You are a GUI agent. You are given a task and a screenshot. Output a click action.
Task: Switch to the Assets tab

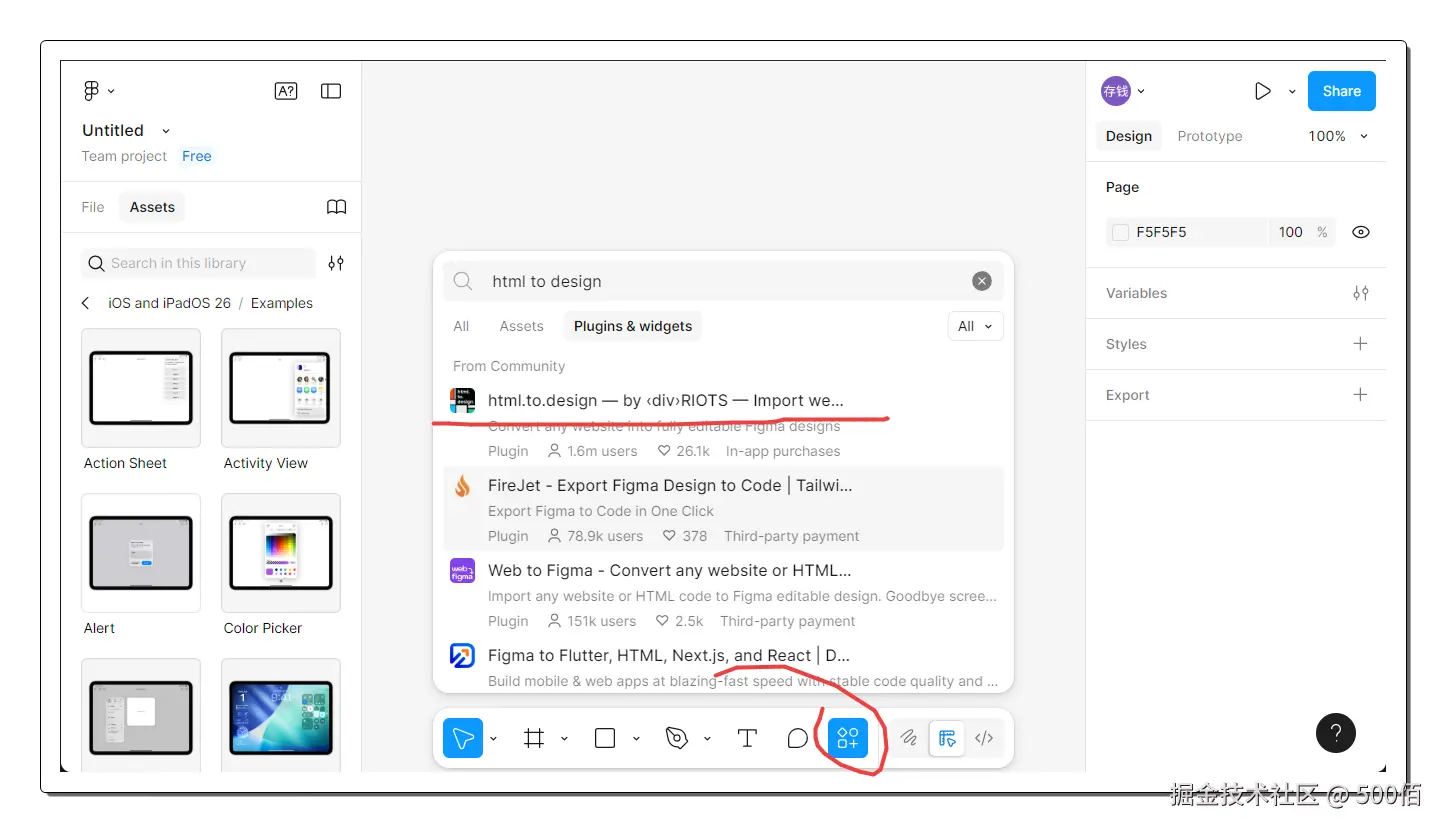tap(152, 207)
